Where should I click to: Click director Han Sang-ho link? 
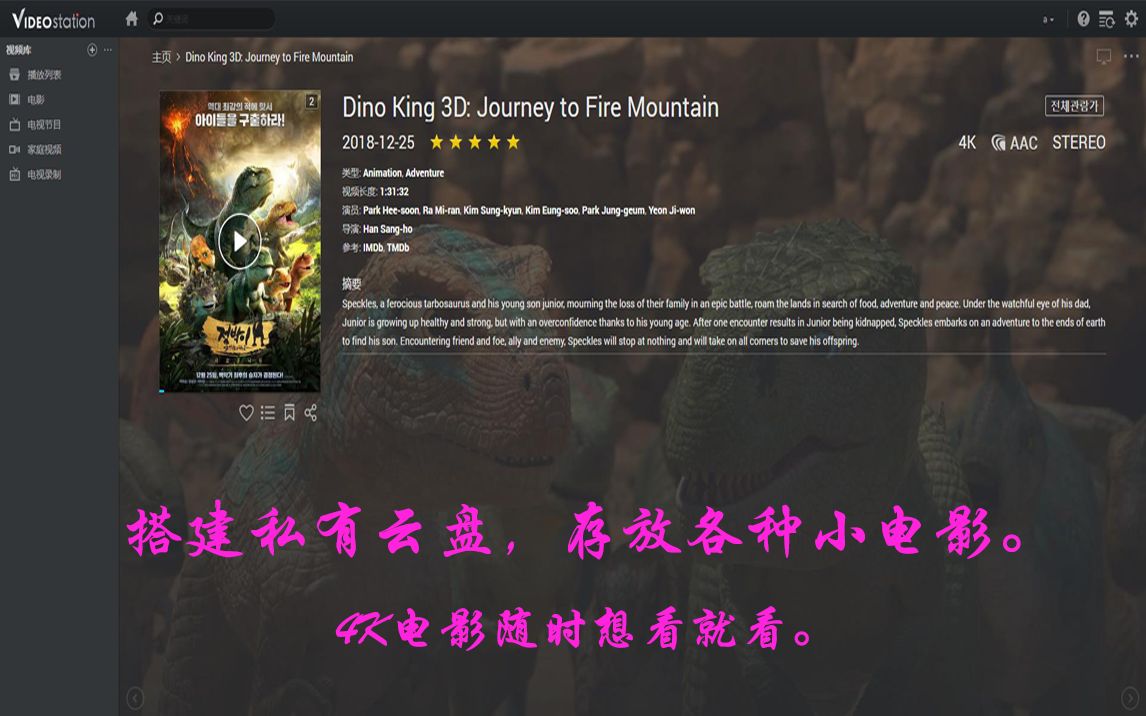(387, 229)
